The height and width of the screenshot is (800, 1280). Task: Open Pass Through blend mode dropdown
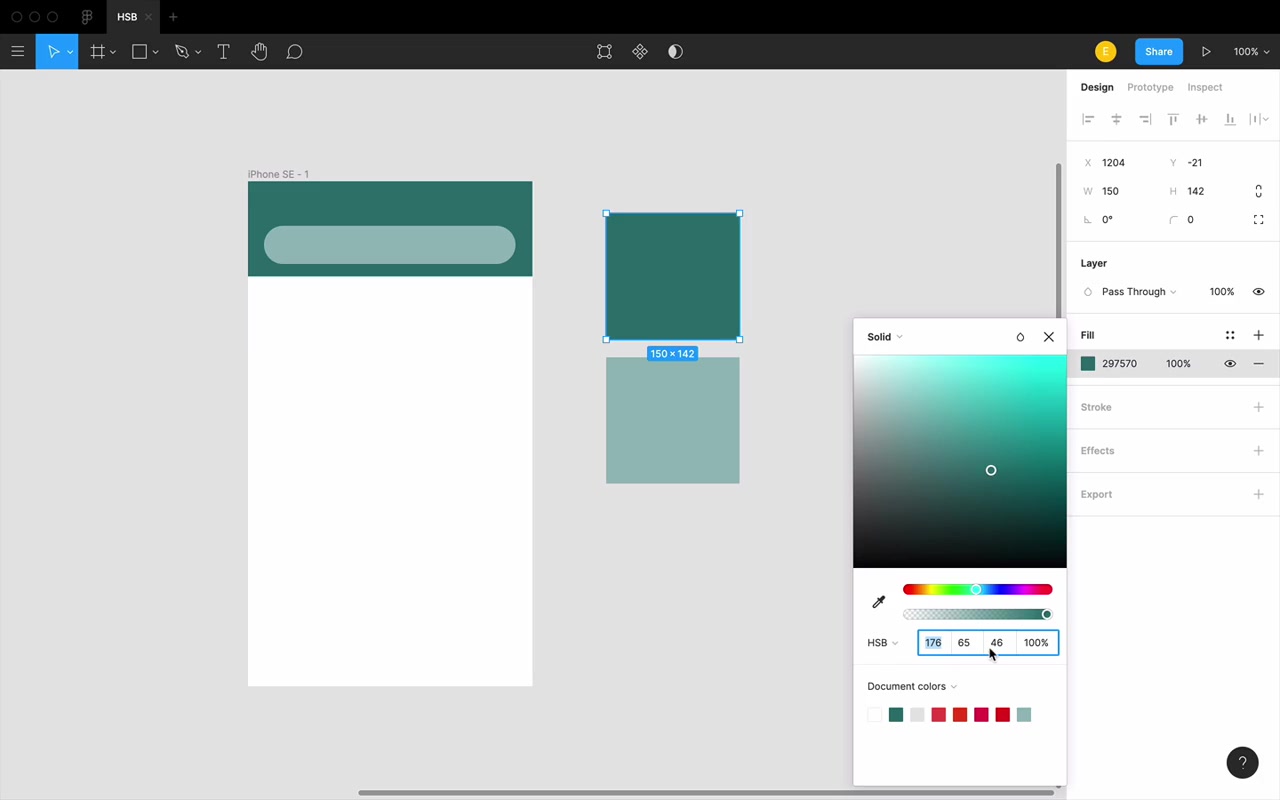click(1139, 292)
